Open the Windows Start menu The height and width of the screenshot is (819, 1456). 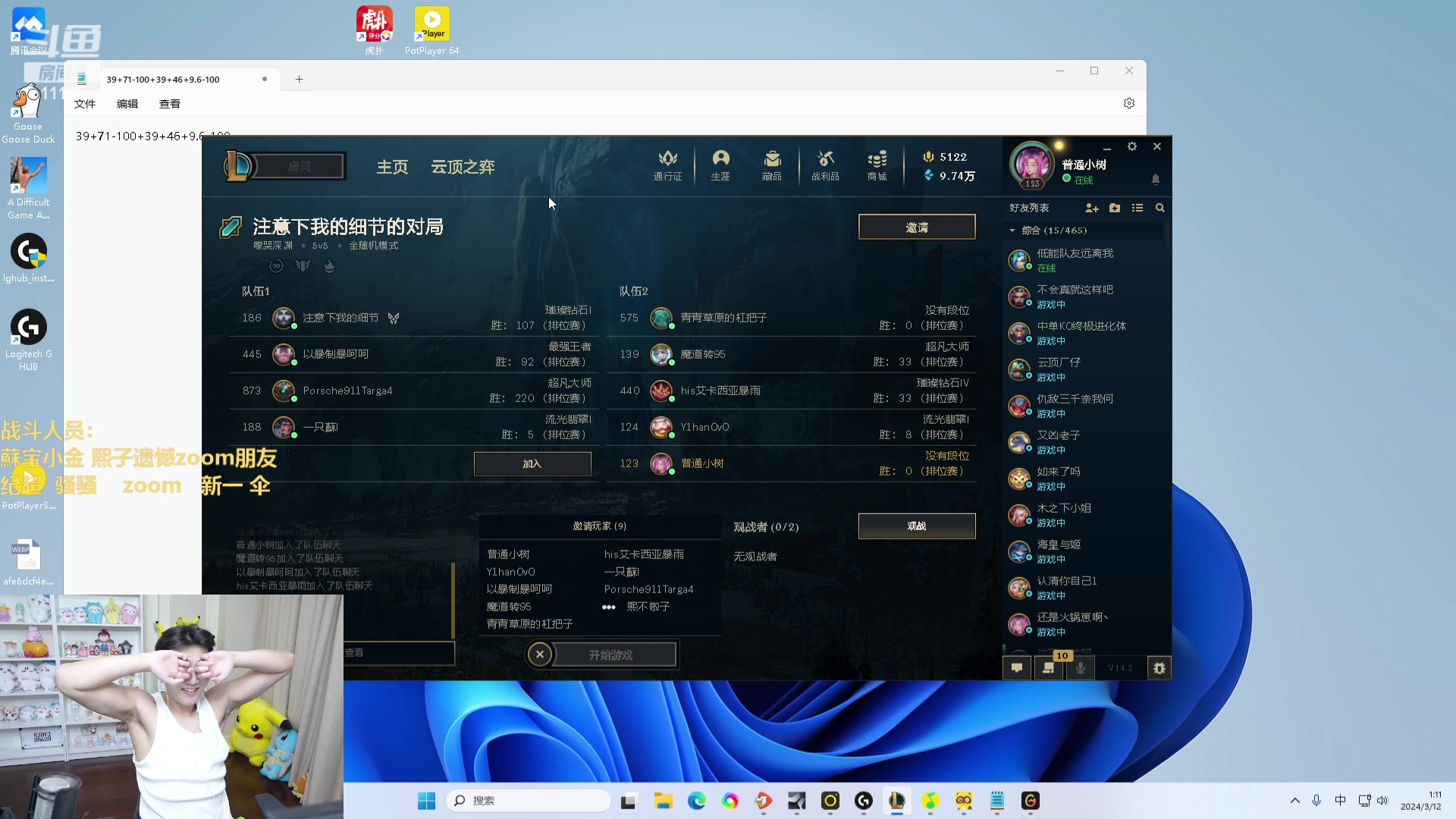(427, 801)
